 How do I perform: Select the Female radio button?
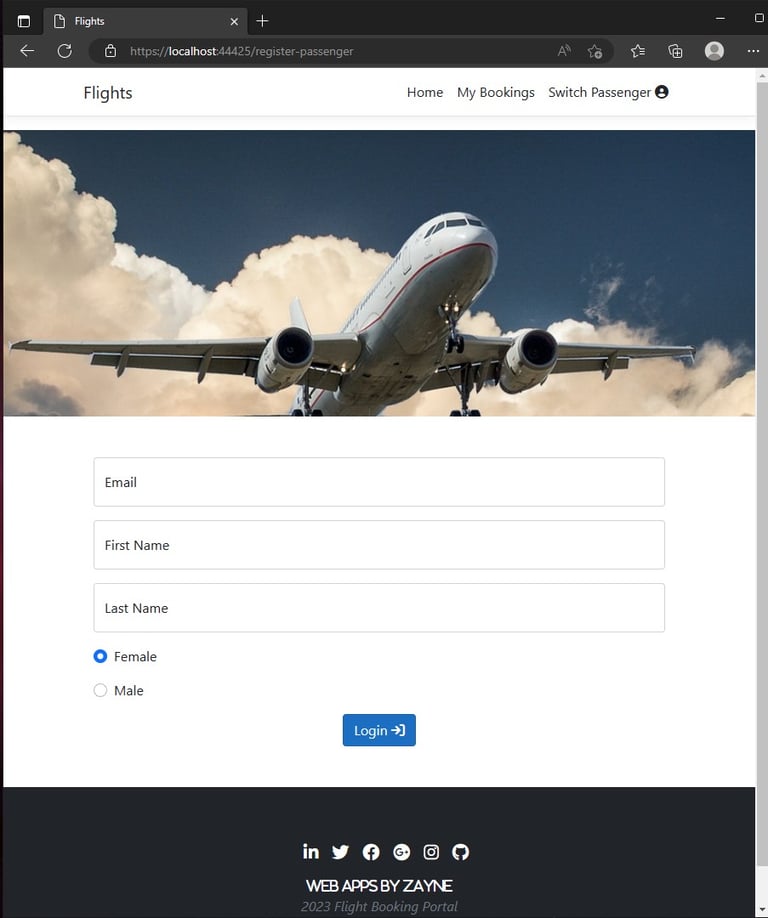[100, 656]
